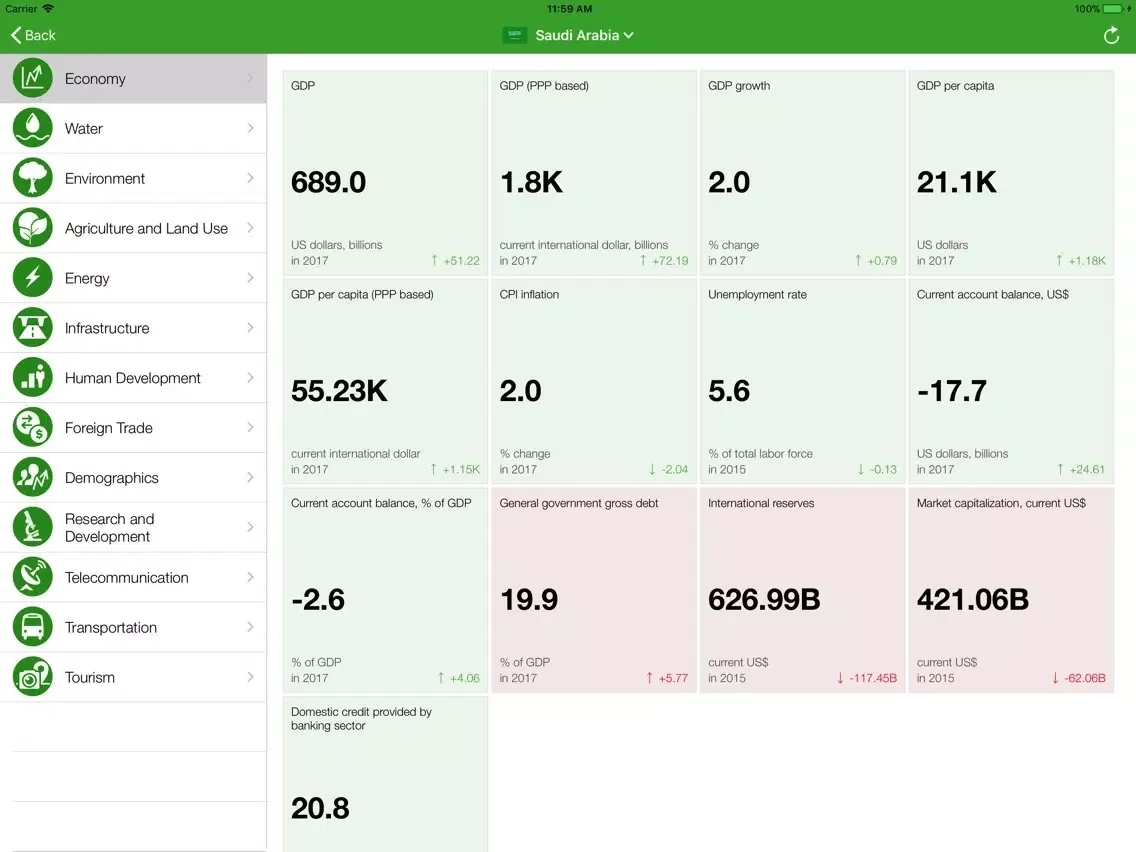
Task: Open the Unemployment rate card
Action: 802,381
